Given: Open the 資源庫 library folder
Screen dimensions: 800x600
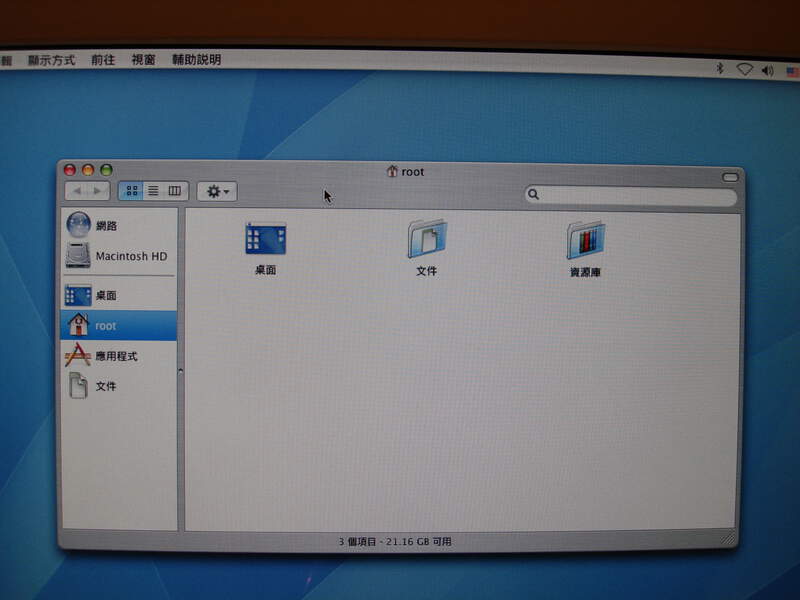Looking at the screenshot, I should [x=586, y=241].
